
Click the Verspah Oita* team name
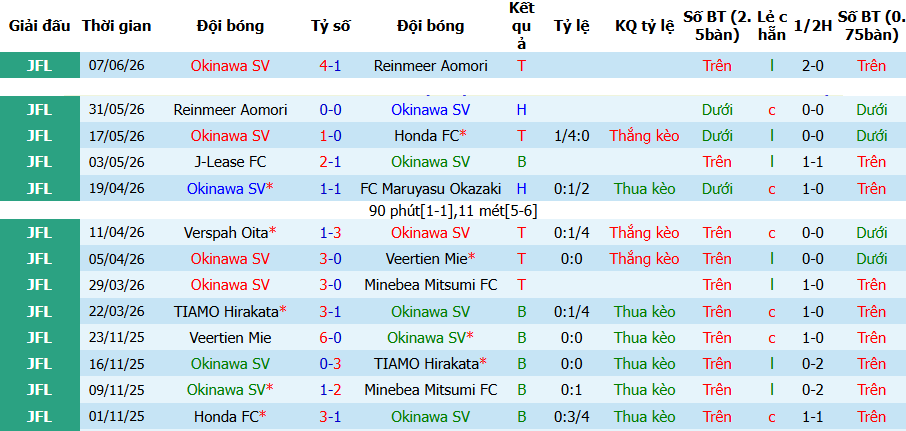pos(230,233)
